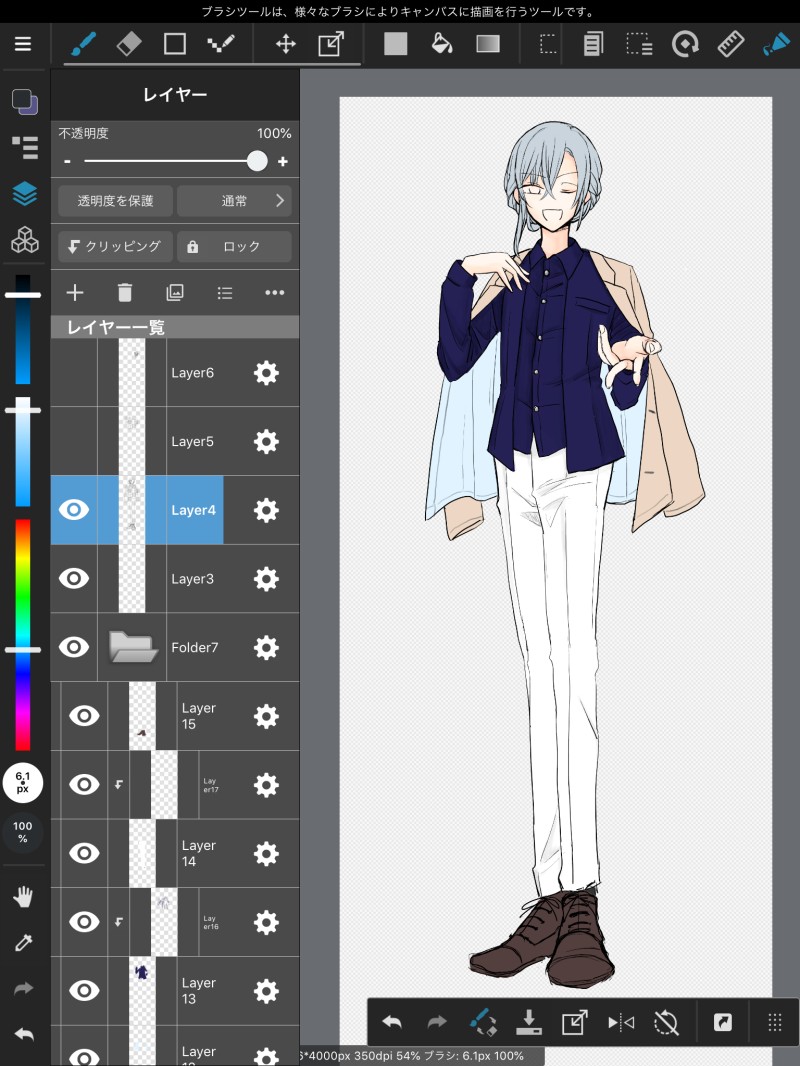Click undo arrow in left sidebar

[24, 1035]
